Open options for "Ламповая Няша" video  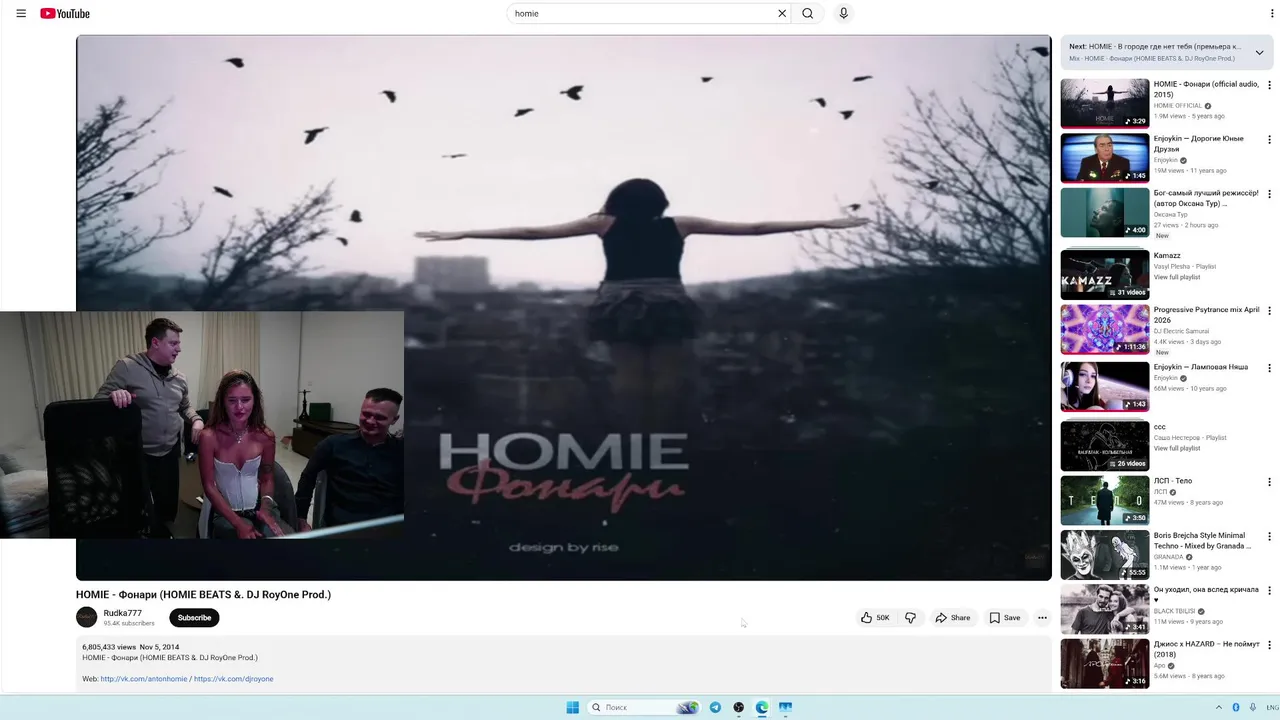(1270, 368)
